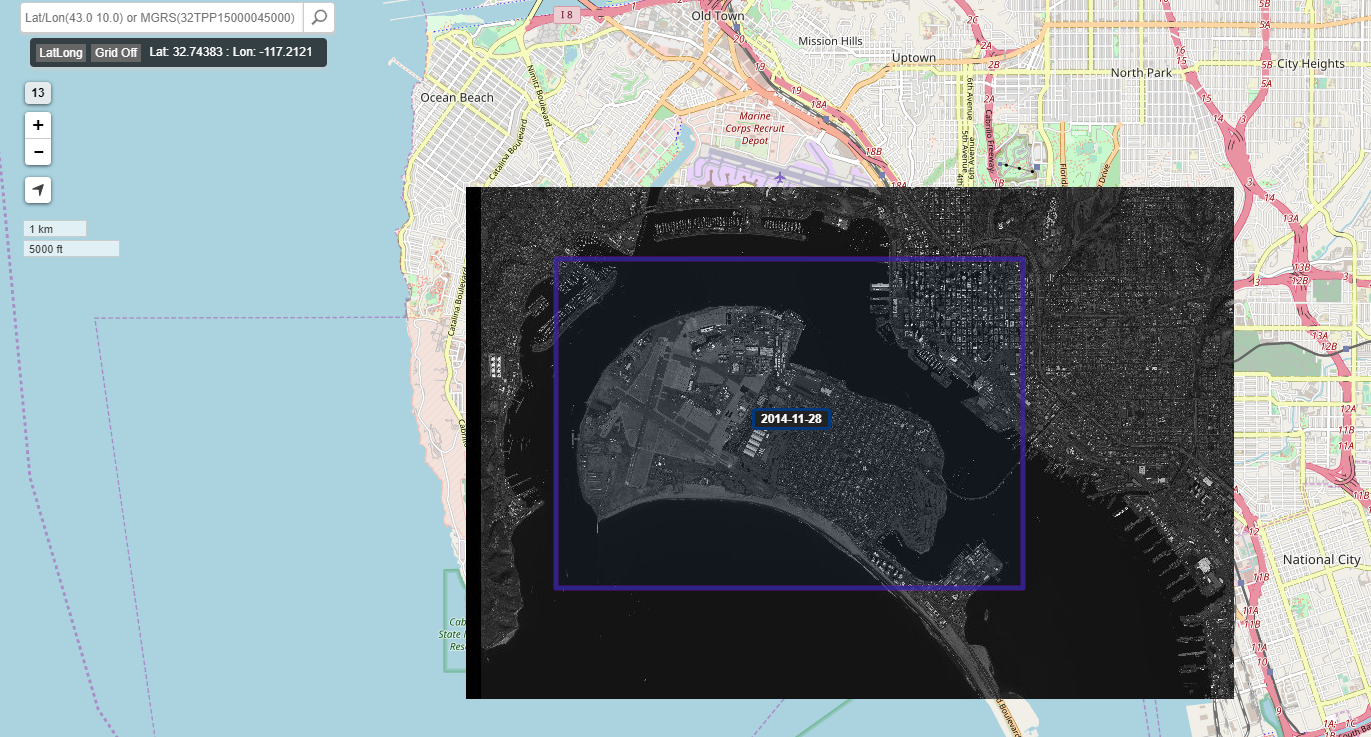This screenshot has height=737, width=1371.
Task: Focus the Lat/Lon or MGRS search field
Action: pos(160,17)
